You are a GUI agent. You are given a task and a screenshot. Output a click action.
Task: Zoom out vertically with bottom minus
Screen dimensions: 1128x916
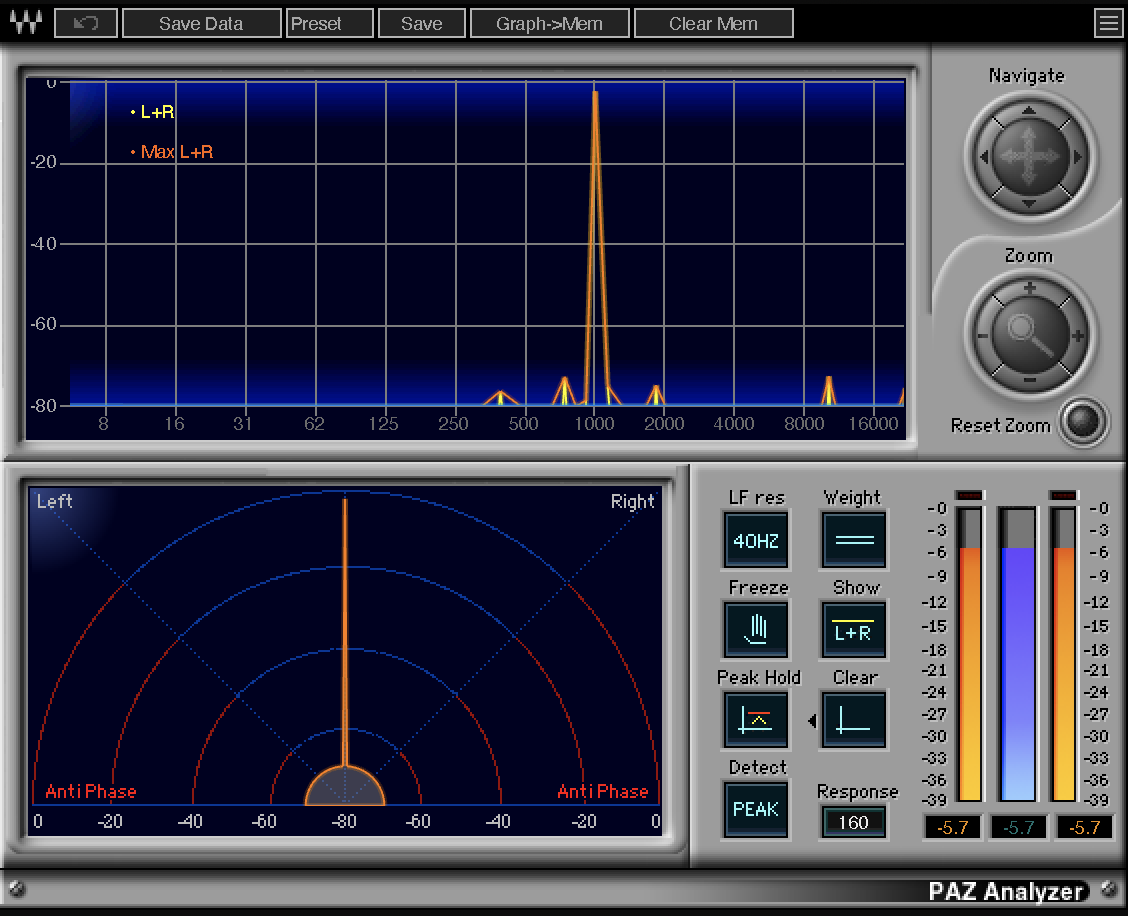[x=1029, y=380]
